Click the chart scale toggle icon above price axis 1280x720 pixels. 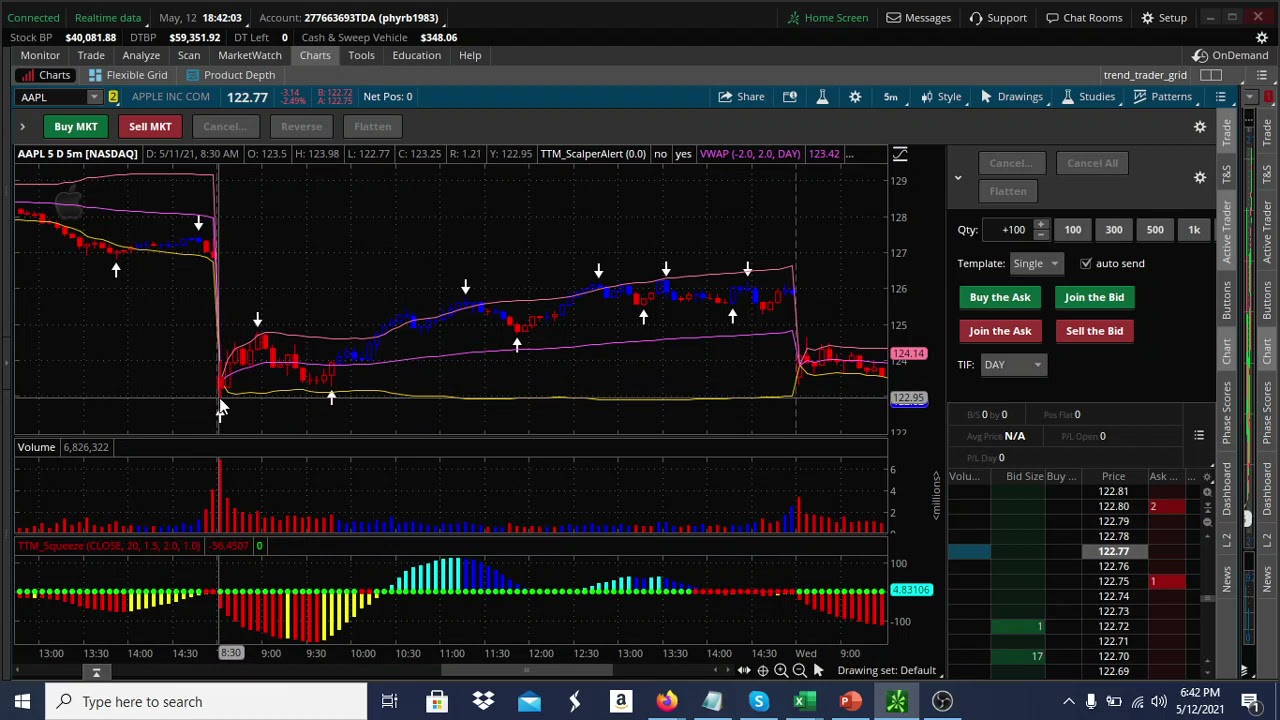900,154
